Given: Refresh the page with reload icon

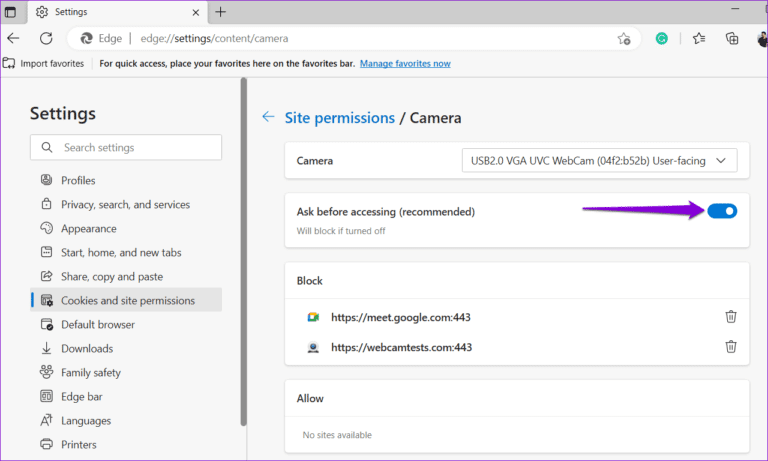Looking at the screenshot, I should click(46, 39).
